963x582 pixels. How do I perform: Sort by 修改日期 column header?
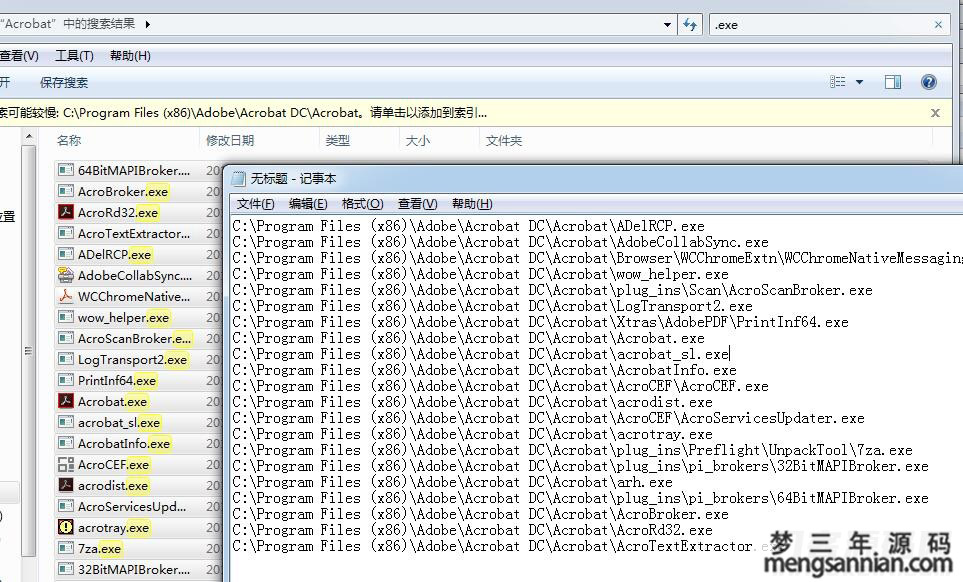pos(230,141)
